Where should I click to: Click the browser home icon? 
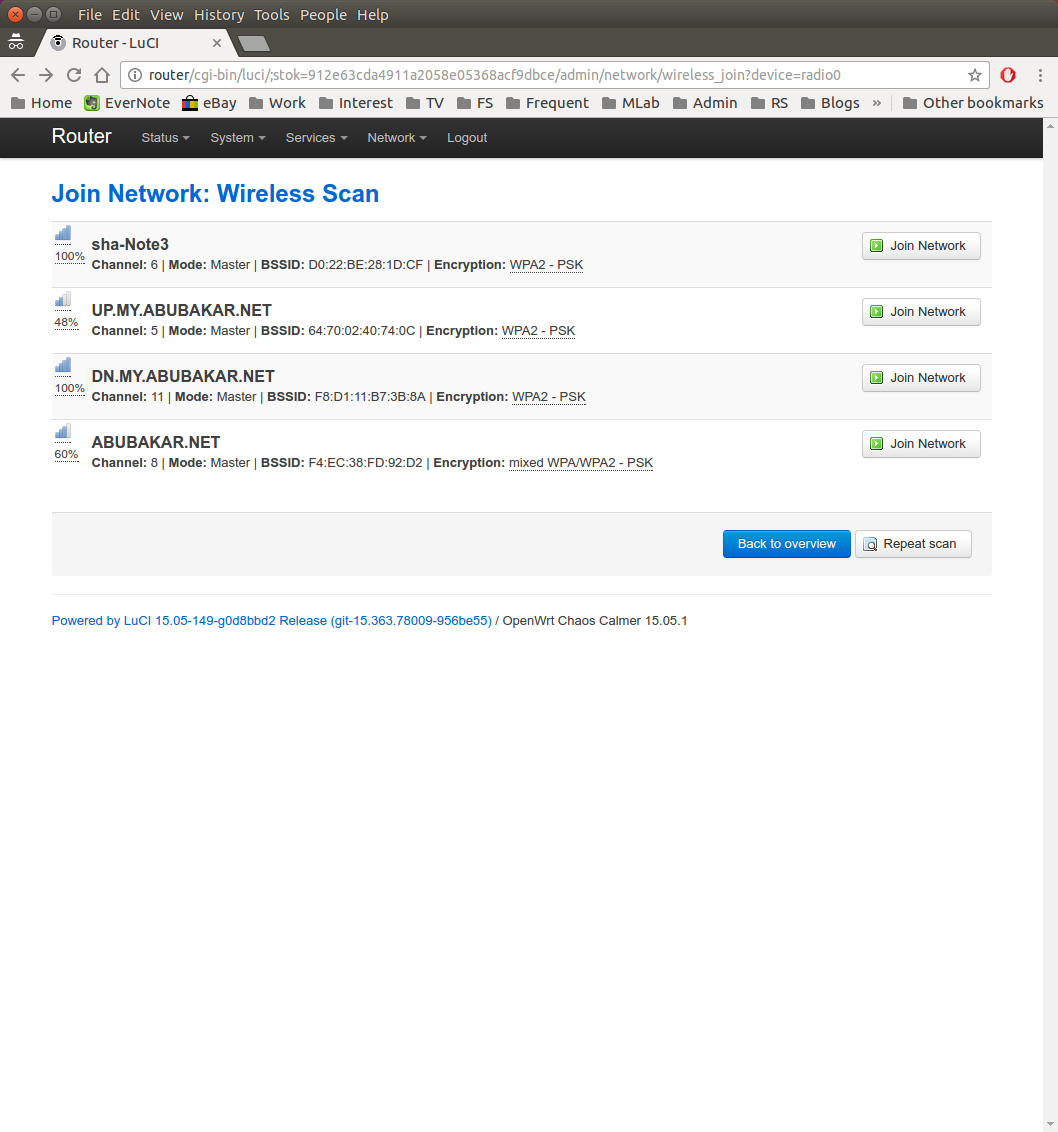(102, 75)
